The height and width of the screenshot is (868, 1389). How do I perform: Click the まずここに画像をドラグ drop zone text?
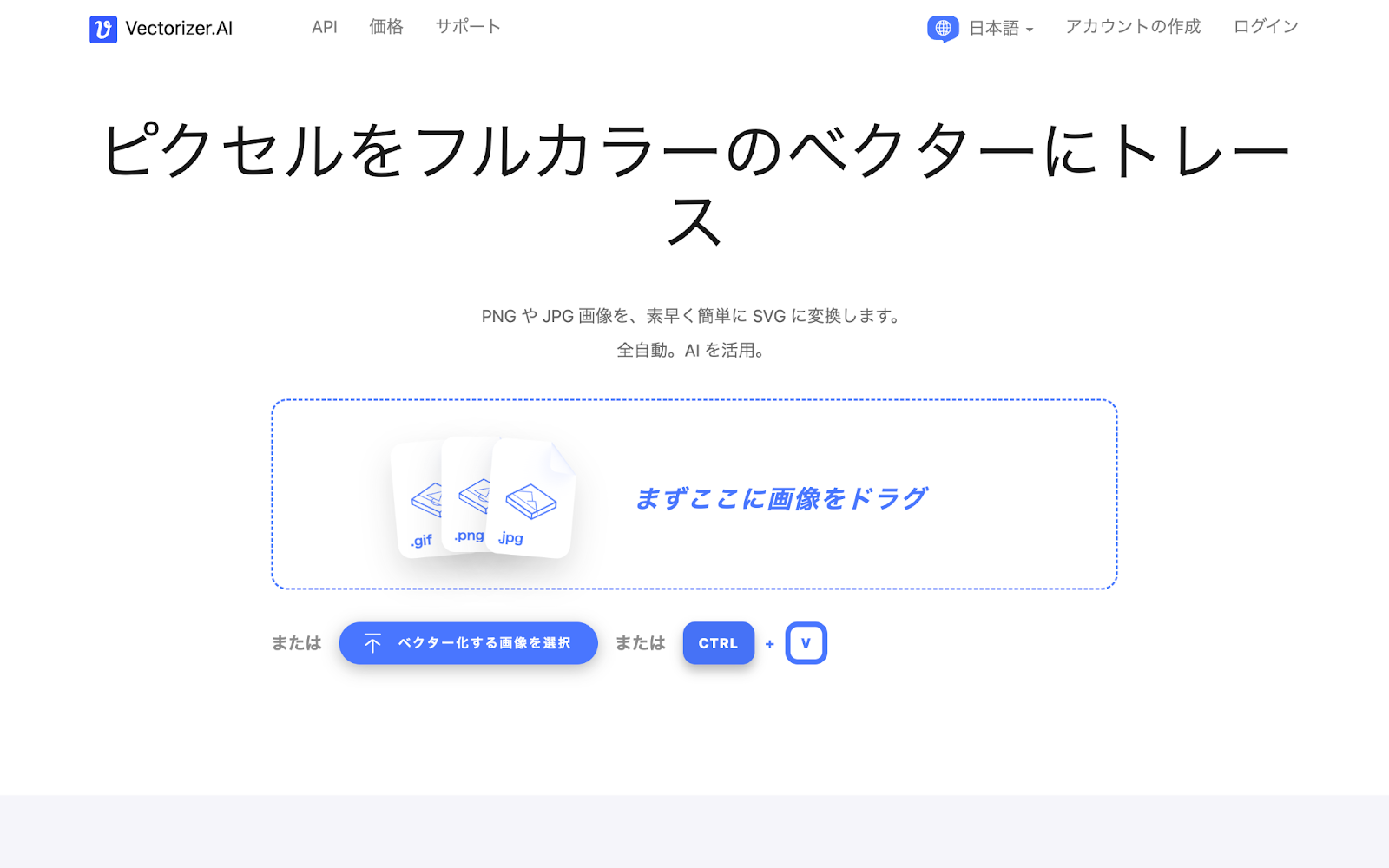(781, 498)
